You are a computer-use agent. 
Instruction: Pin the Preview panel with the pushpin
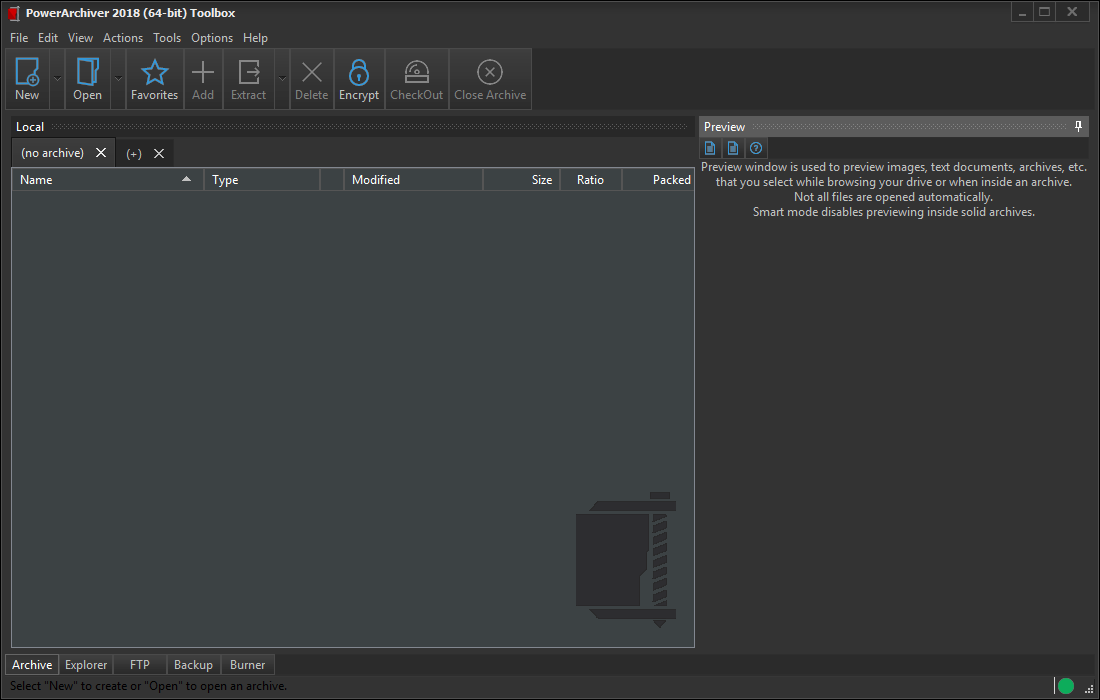point(1078,126)
